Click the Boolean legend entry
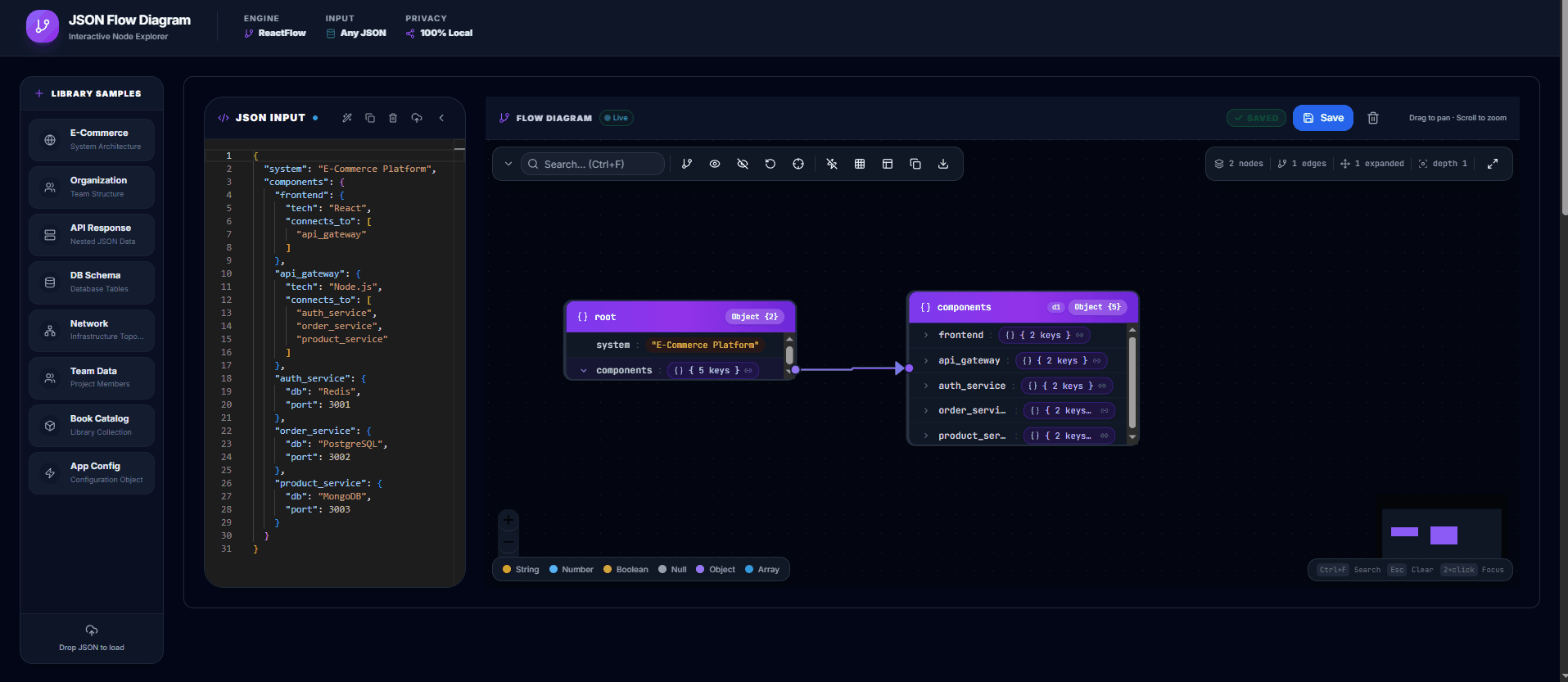This screenshot has width=1568, height=682. tap(626, 569)
